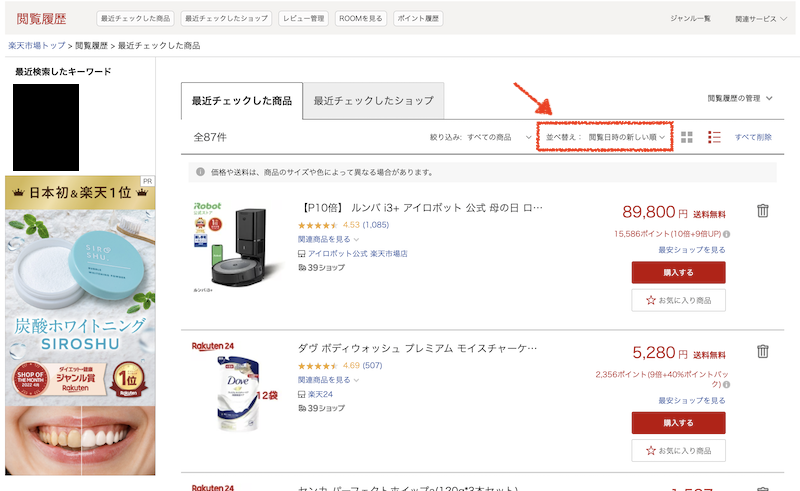The width and height of the screenshot is (800, 491).
Task: Click info icon beside 2,356 points text
Action: point(727,384)
